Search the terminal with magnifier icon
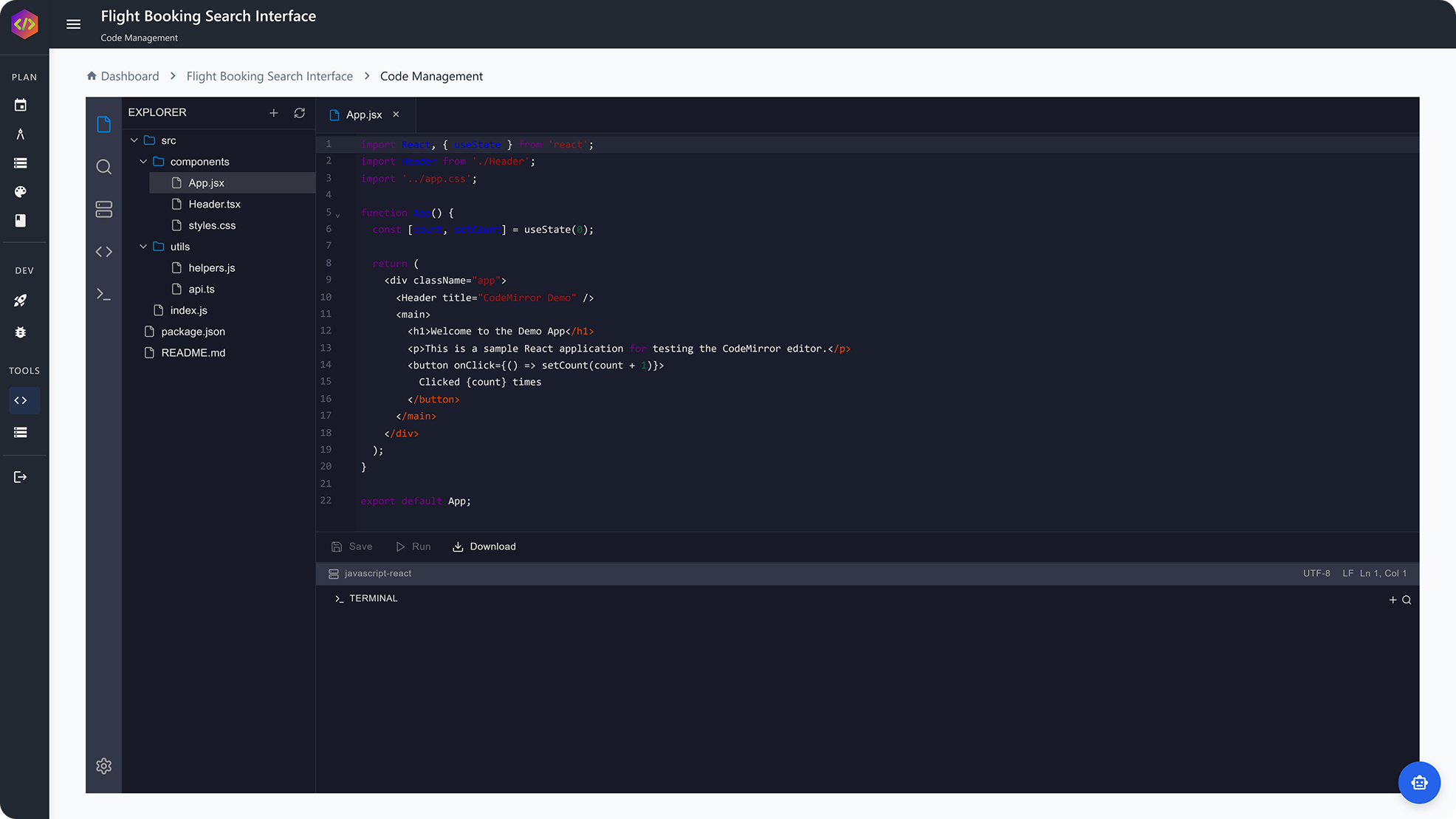Screen dimensions: 1456x819 coord(1407,600)
